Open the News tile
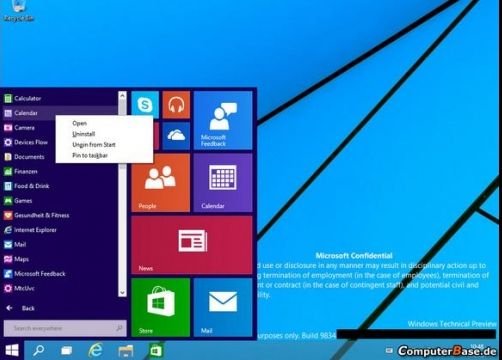Image resolution: width=502 pixels, height=360 pixels. coord(192,245)
